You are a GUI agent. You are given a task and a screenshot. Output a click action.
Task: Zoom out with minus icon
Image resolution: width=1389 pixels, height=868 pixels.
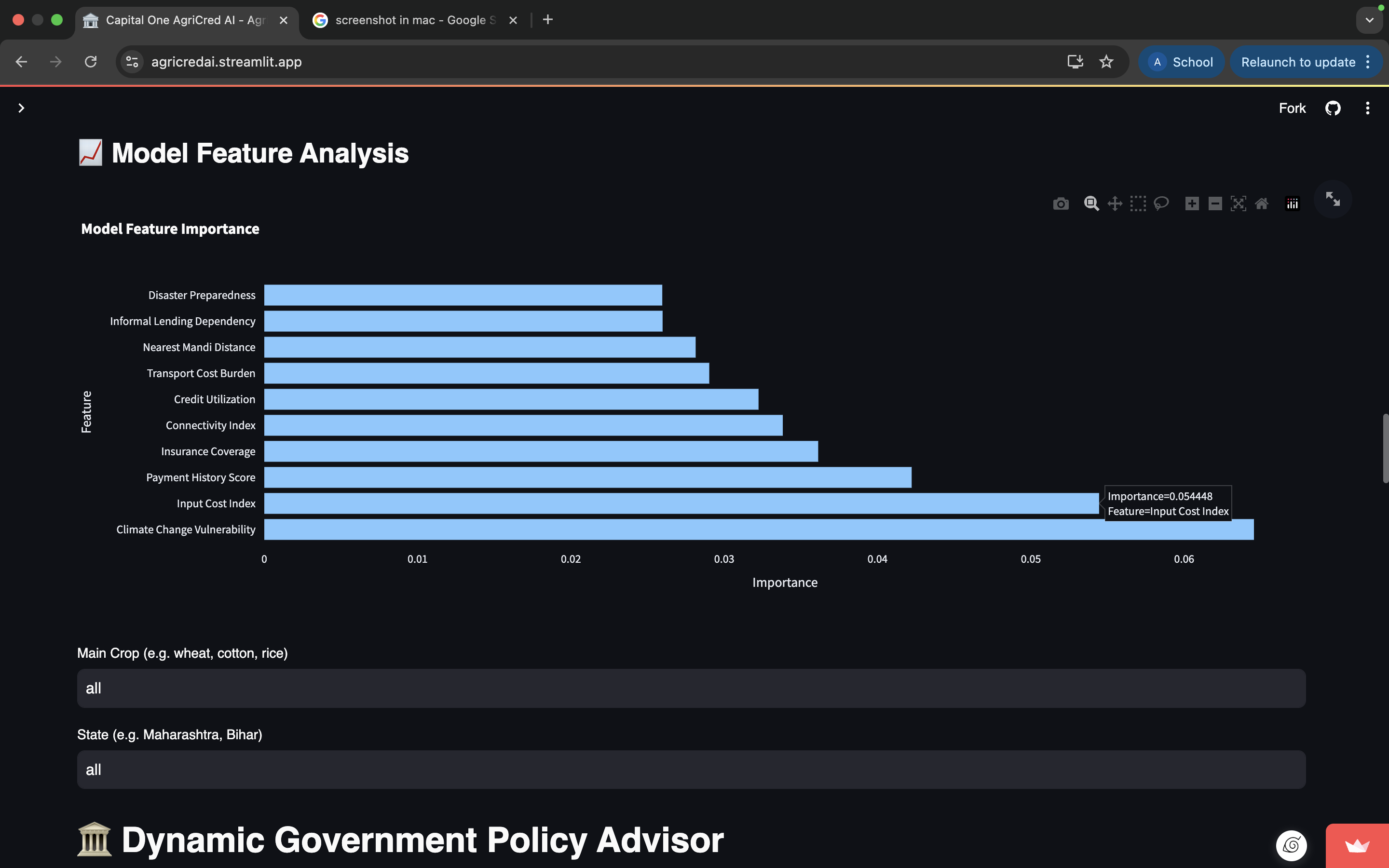tap(1215, 204)
